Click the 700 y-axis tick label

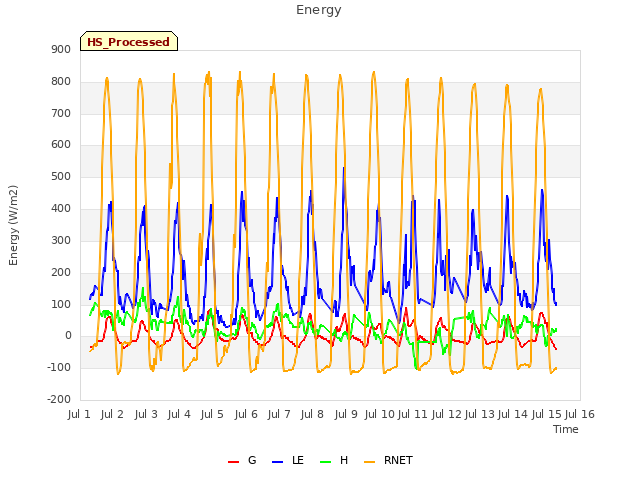click(x=61, y=113)
